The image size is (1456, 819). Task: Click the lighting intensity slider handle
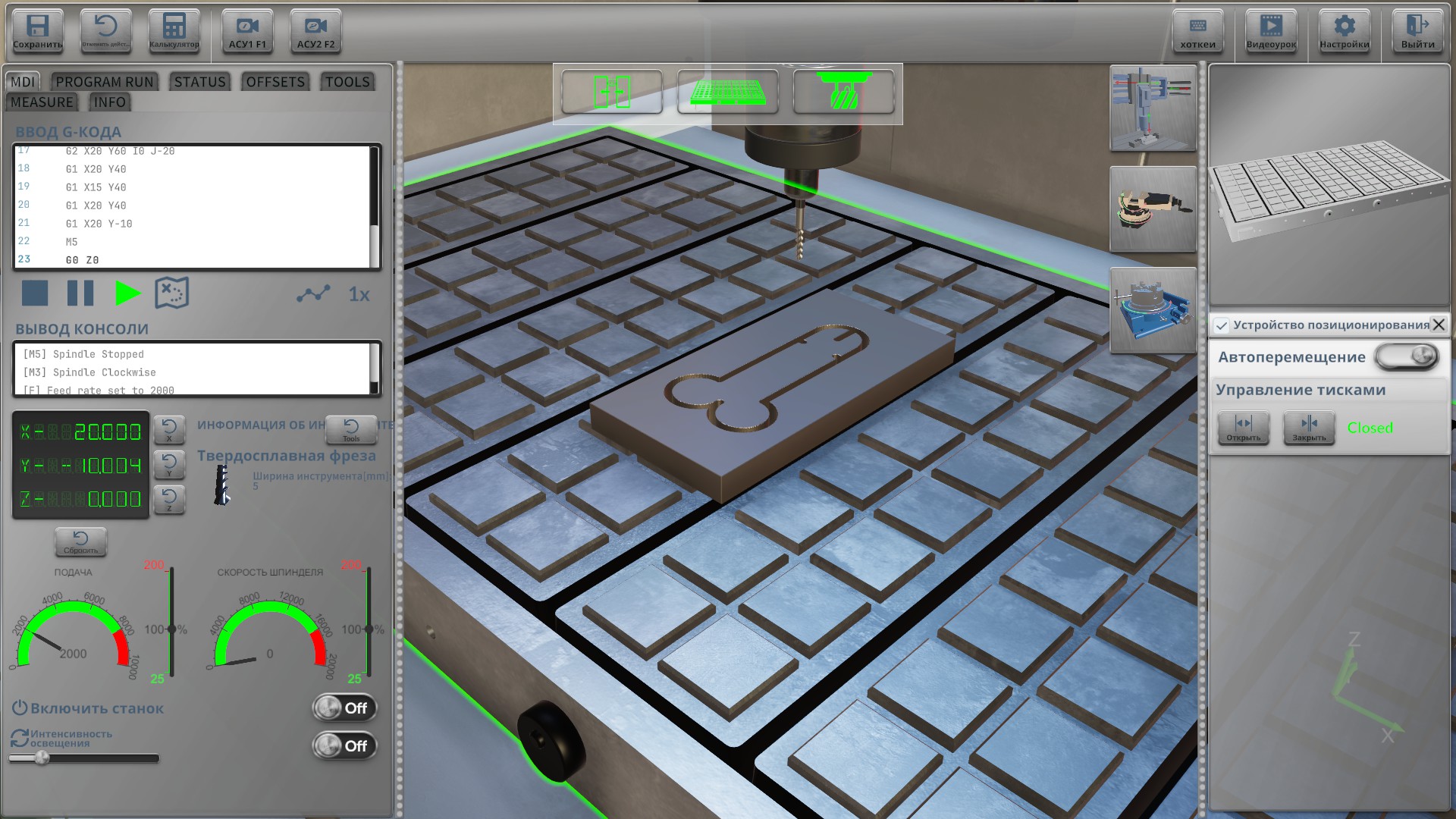42,758
